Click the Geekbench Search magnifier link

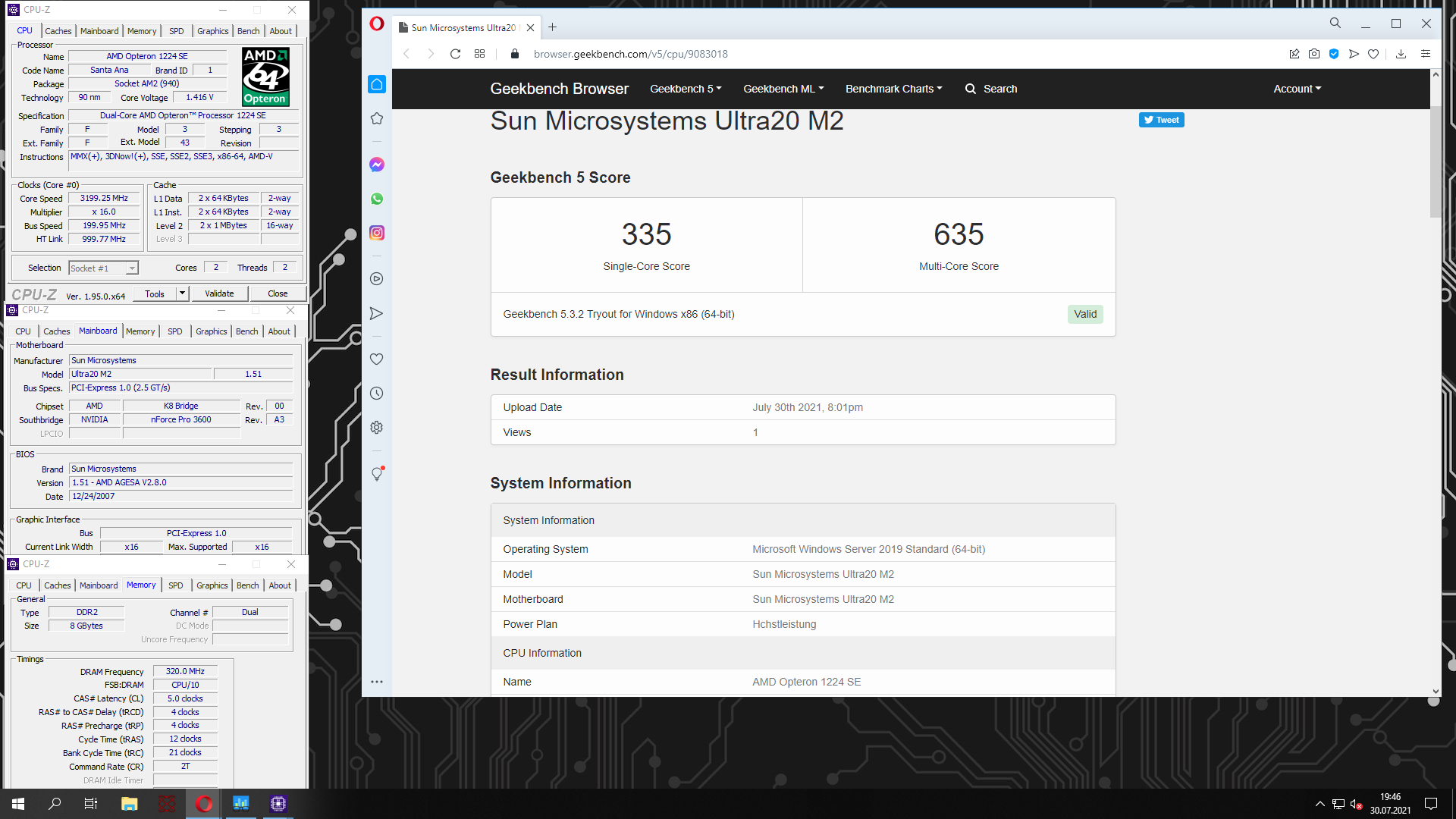pos(991,89)
